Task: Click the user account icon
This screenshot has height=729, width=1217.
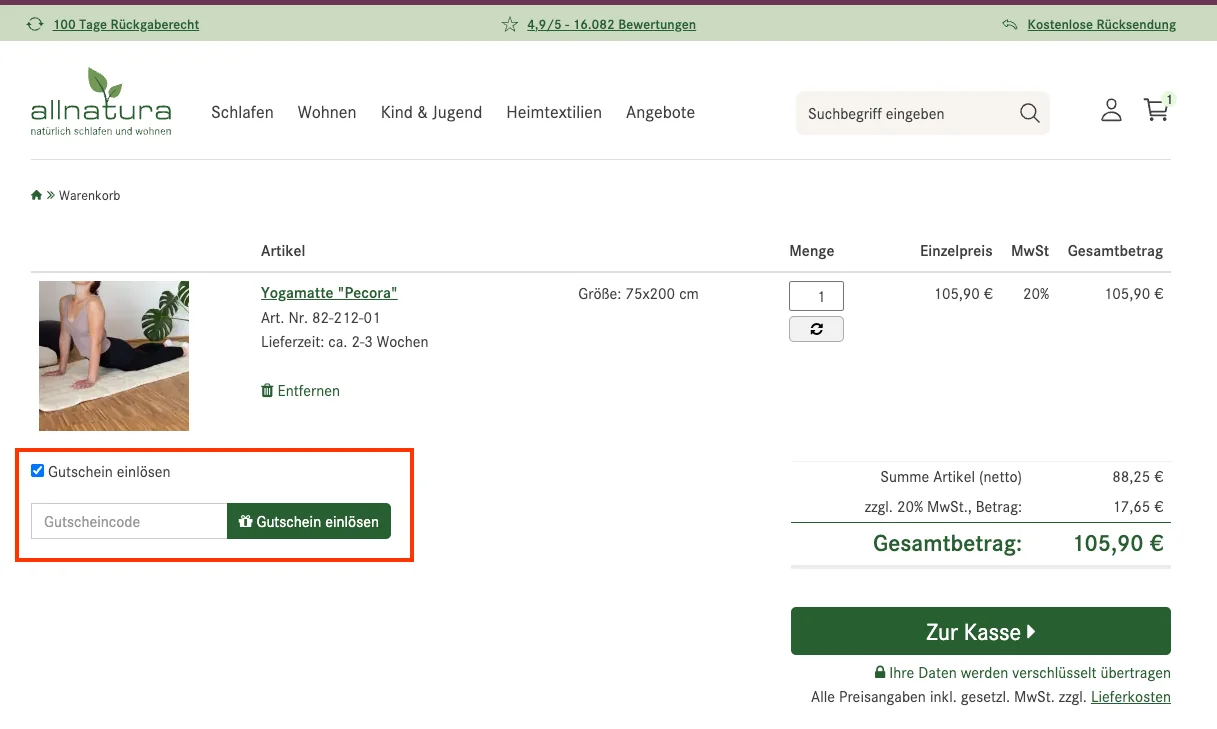Action: tap(1111, 111)
